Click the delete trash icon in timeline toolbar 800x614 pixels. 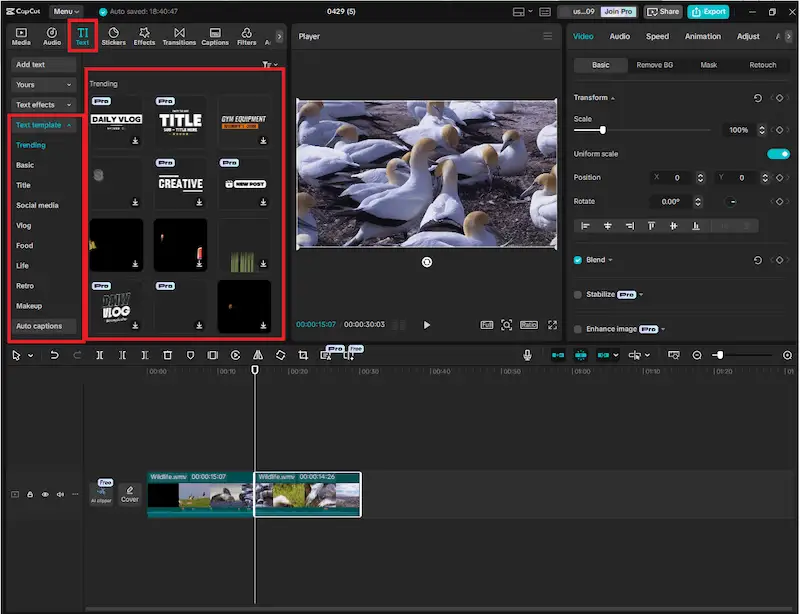167,355
